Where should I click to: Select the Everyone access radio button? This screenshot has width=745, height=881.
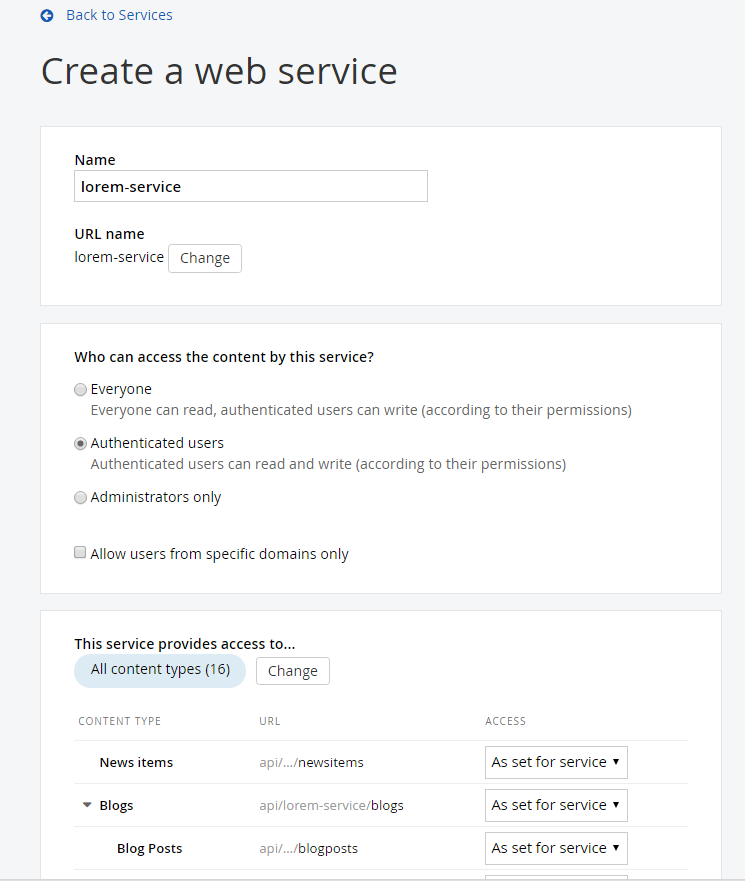coord(80,389)
